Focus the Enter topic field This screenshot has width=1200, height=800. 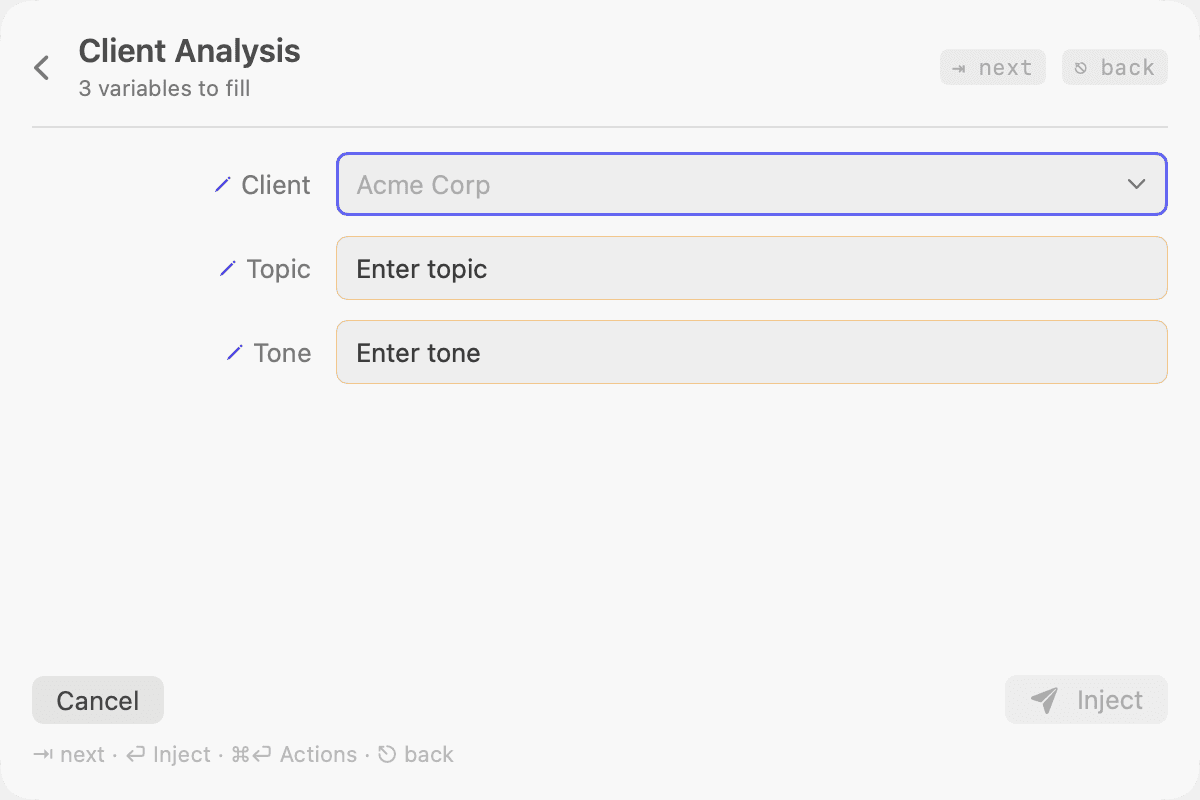pyautogui.click(x=752, y=268)
